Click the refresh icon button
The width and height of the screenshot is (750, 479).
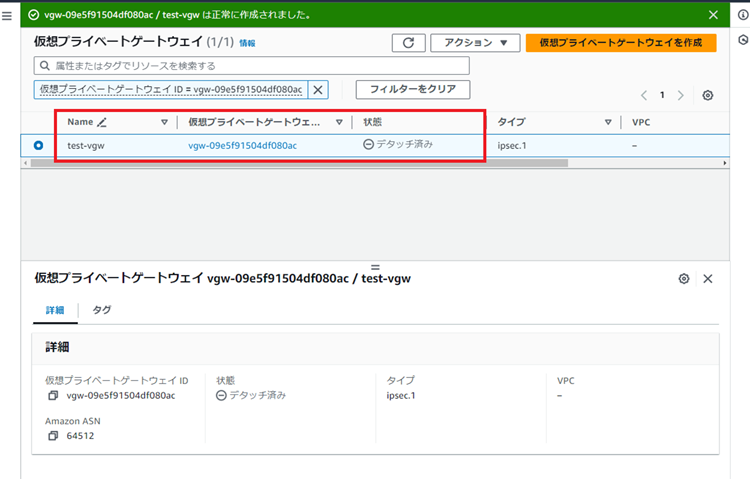click(x=407, y=43)
